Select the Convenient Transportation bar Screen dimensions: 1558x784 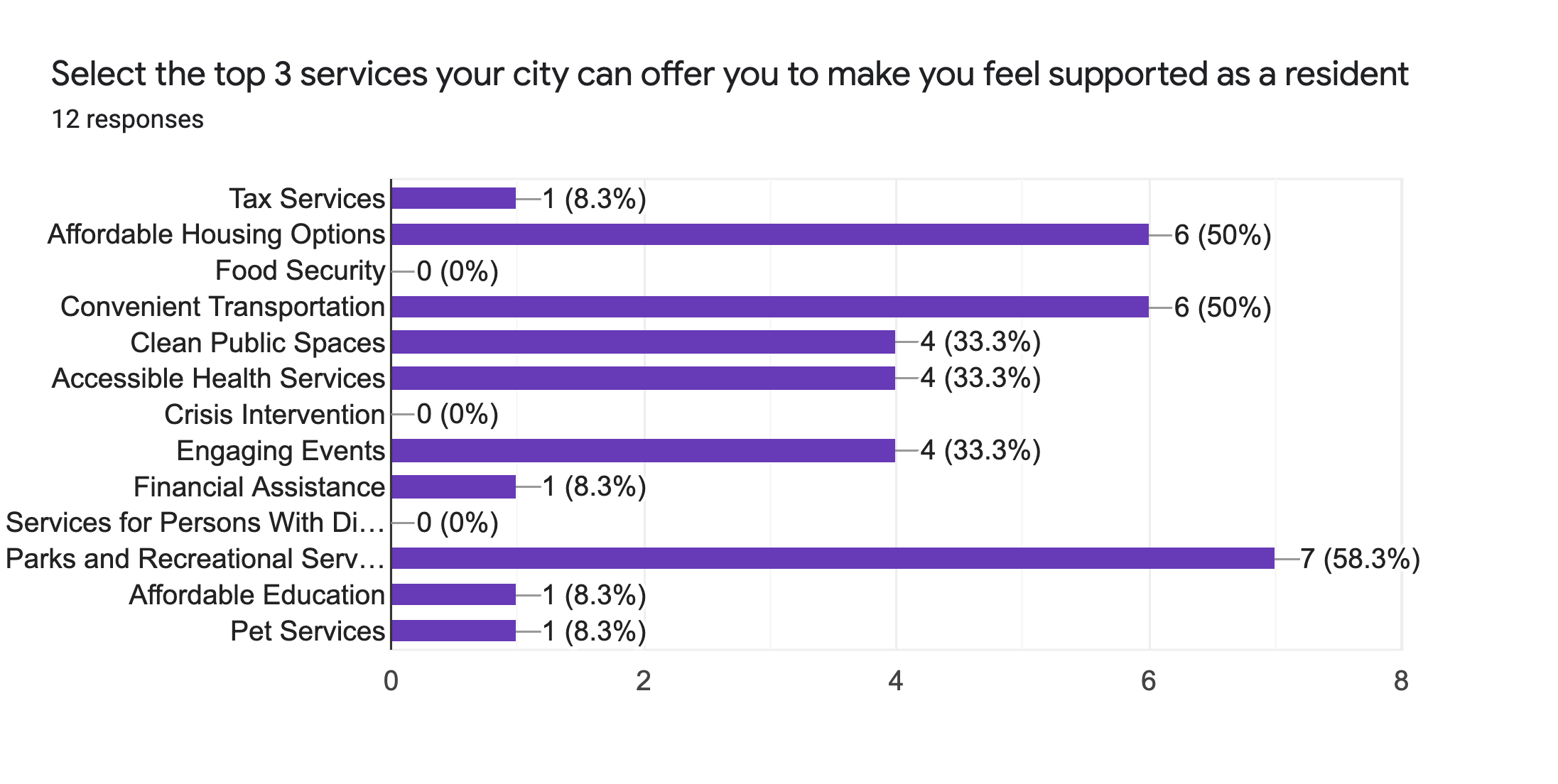tap(770, 307)
